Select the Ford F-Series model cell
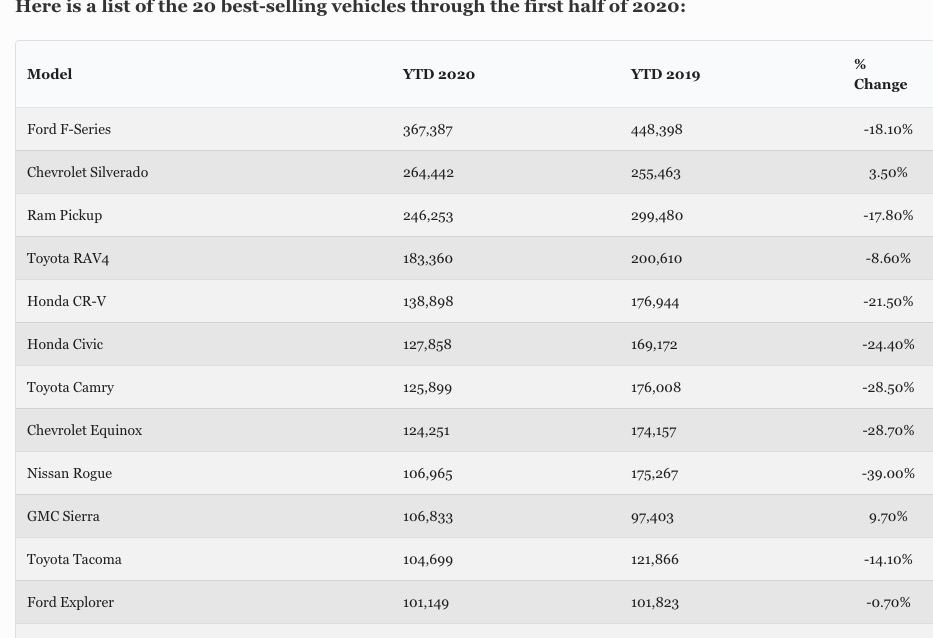Screen dimensions: 933x638 coord(69,129)
